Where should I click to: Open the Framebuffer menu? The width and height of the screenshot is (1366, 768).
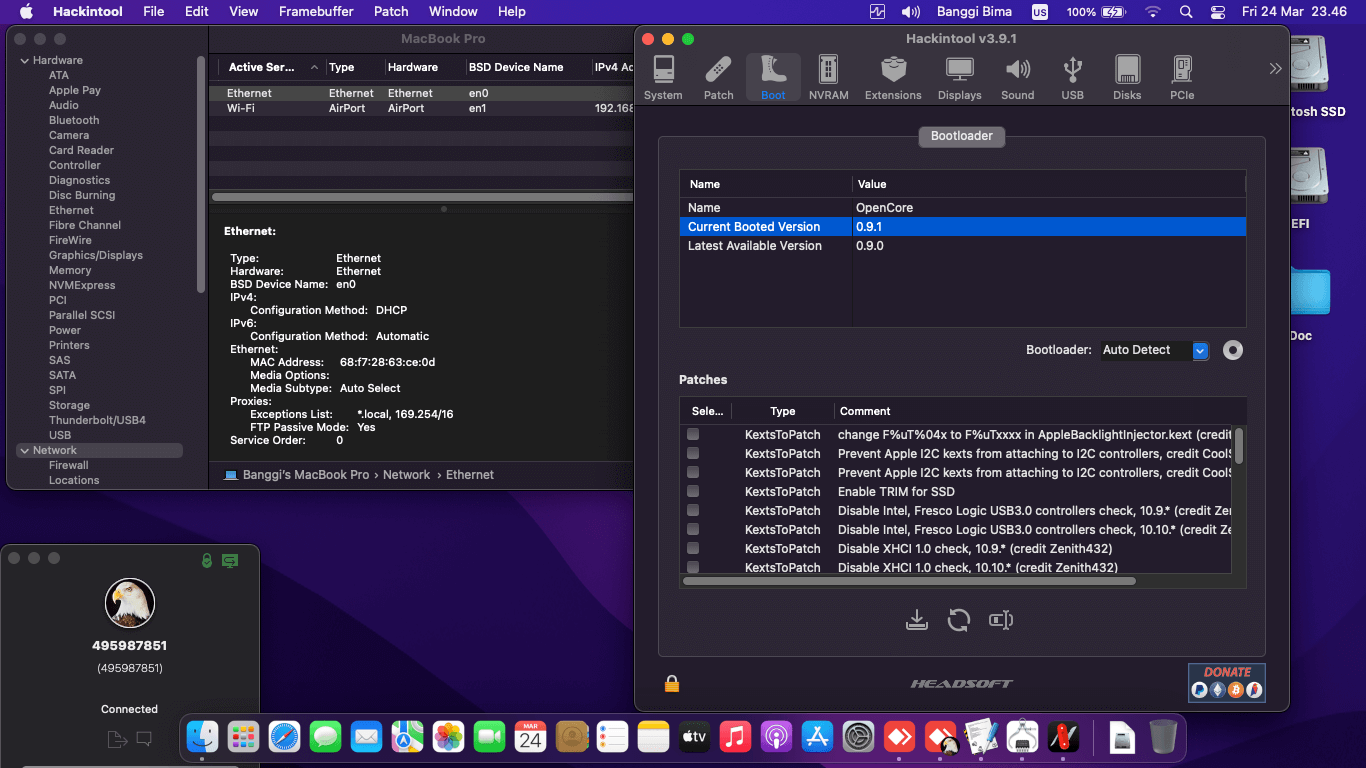tap(317, 12)
